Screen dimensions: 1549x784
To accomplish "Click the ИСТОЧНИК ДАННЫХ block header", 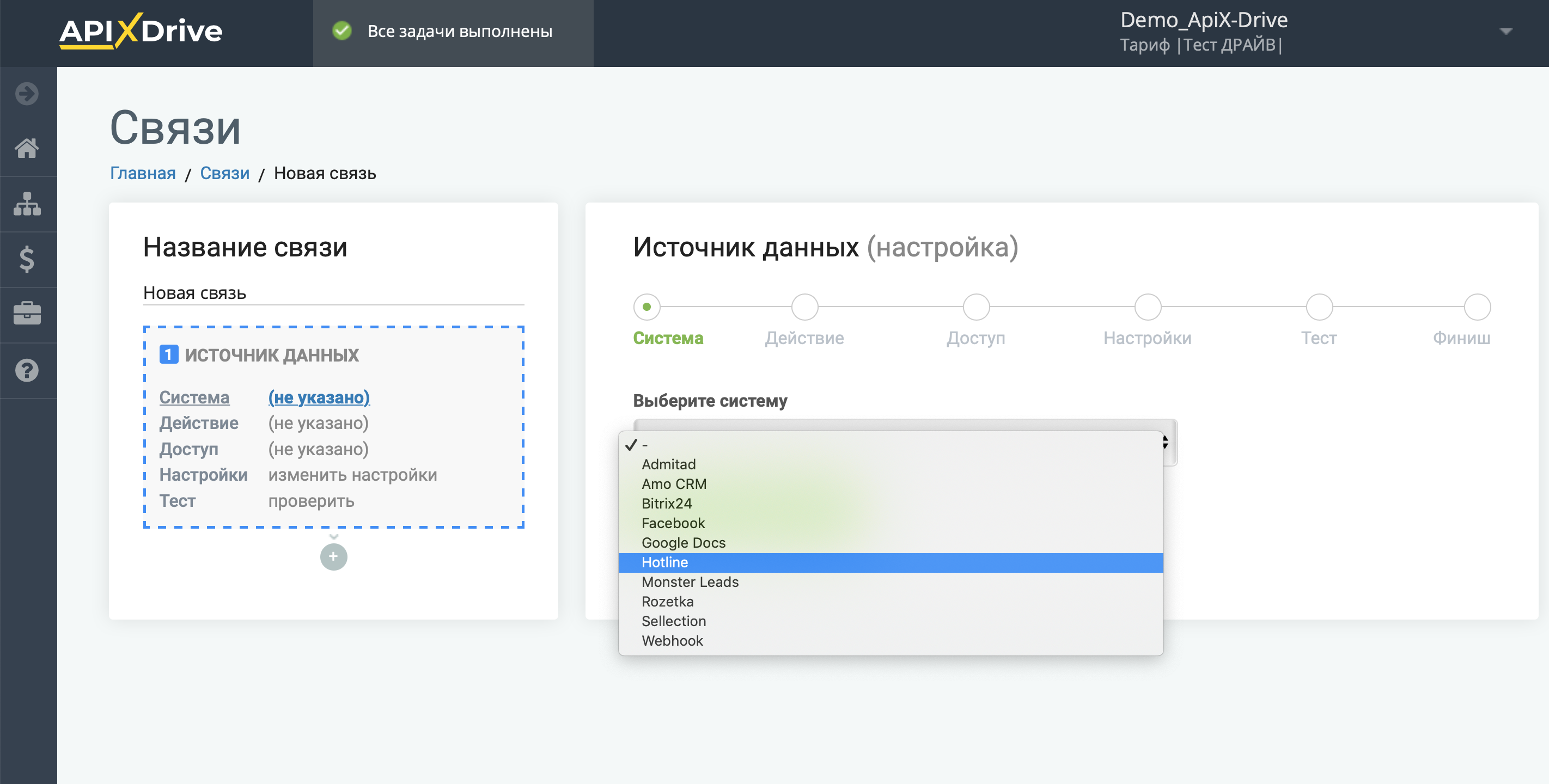I will click(271, 355).
